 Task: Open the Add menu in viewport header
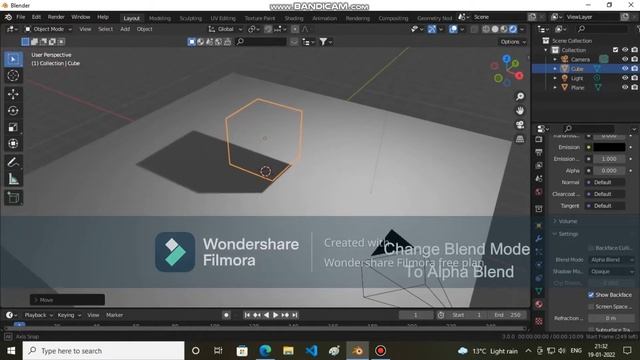(x=125, y=29)
